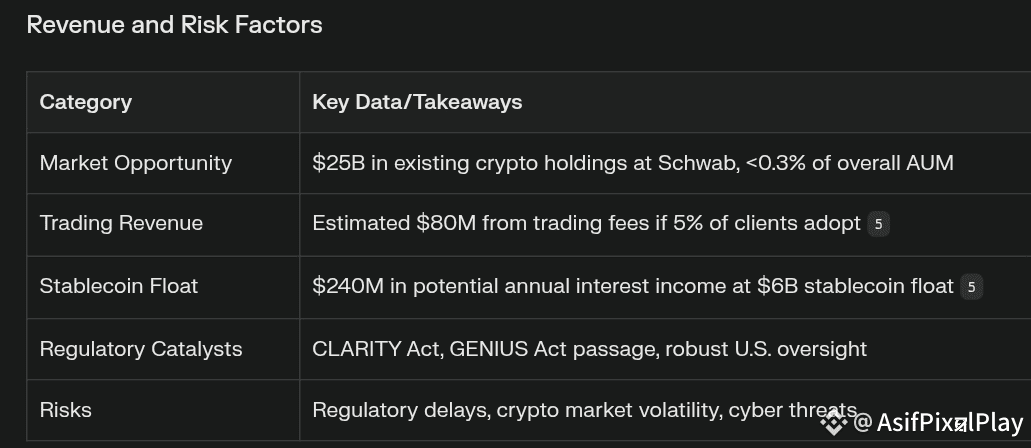Open the @AsifPixelPlay watermark handle
This screenshot has width=1031, height=448.
click(x=938, y=422)
